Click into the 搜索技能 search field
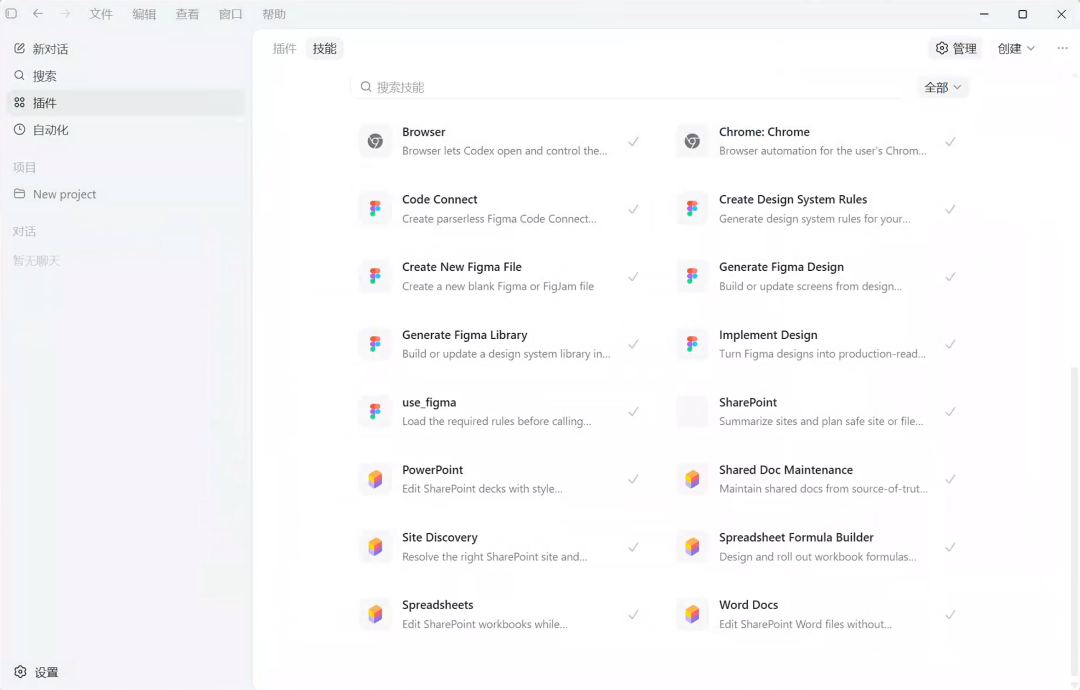 628,87
